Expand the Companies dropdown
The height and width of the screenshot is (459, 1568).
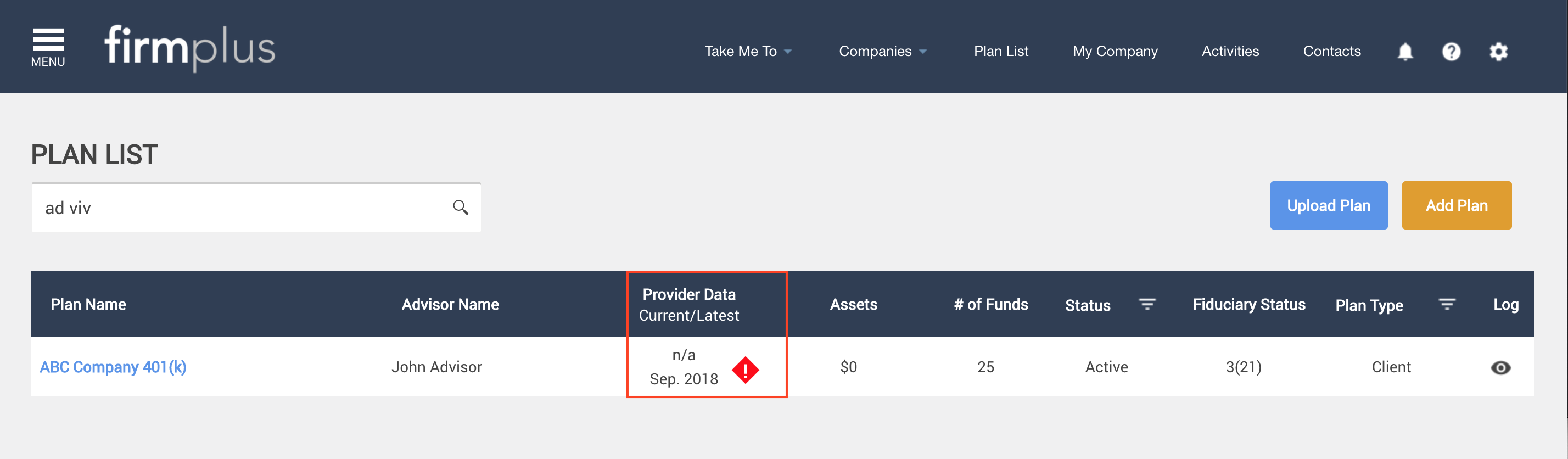883,51
